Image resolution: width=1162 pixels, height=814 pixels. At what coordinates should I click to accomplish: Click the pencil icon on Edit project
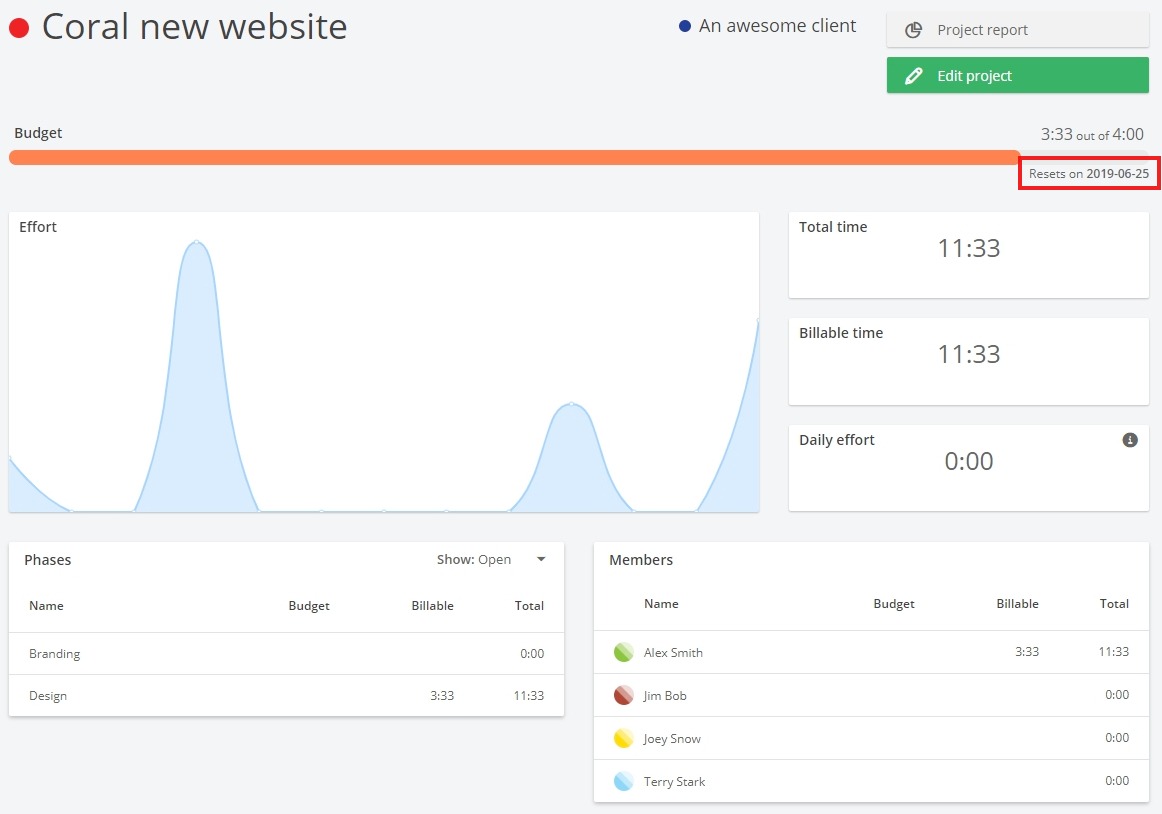click(913, 76)
